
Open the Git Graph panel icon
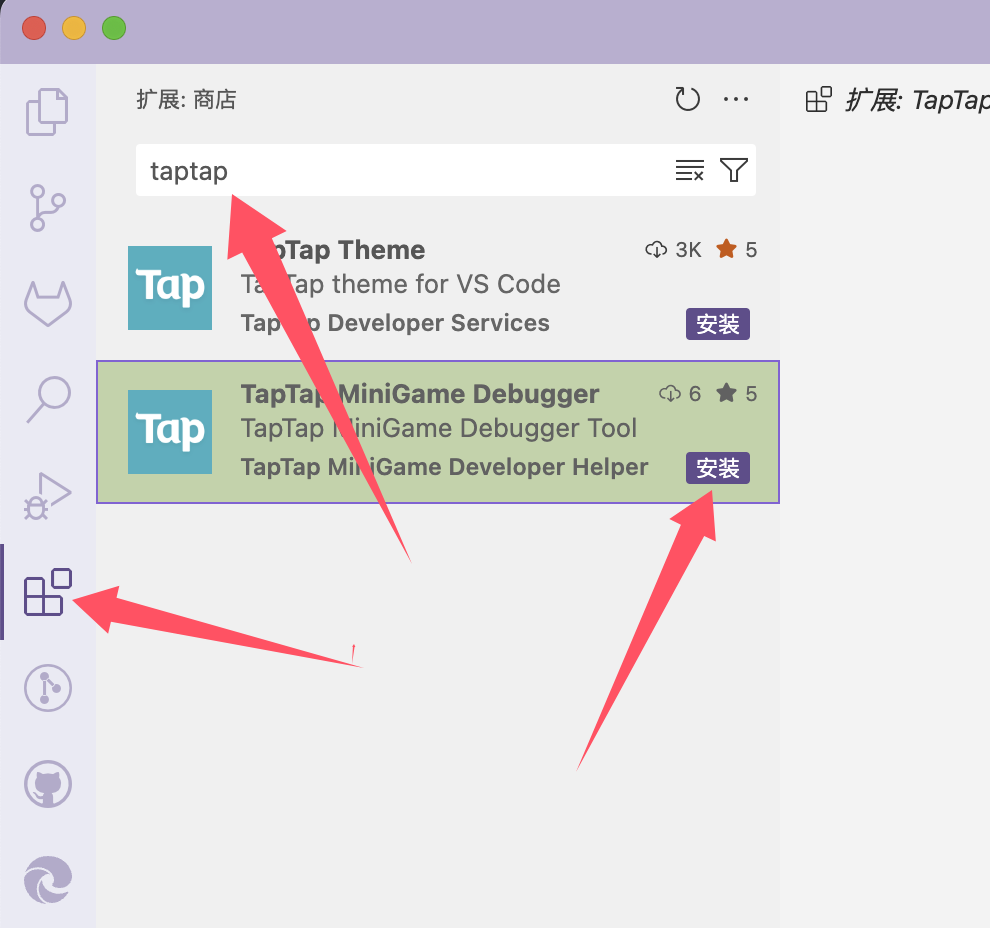tap(48, 687)
